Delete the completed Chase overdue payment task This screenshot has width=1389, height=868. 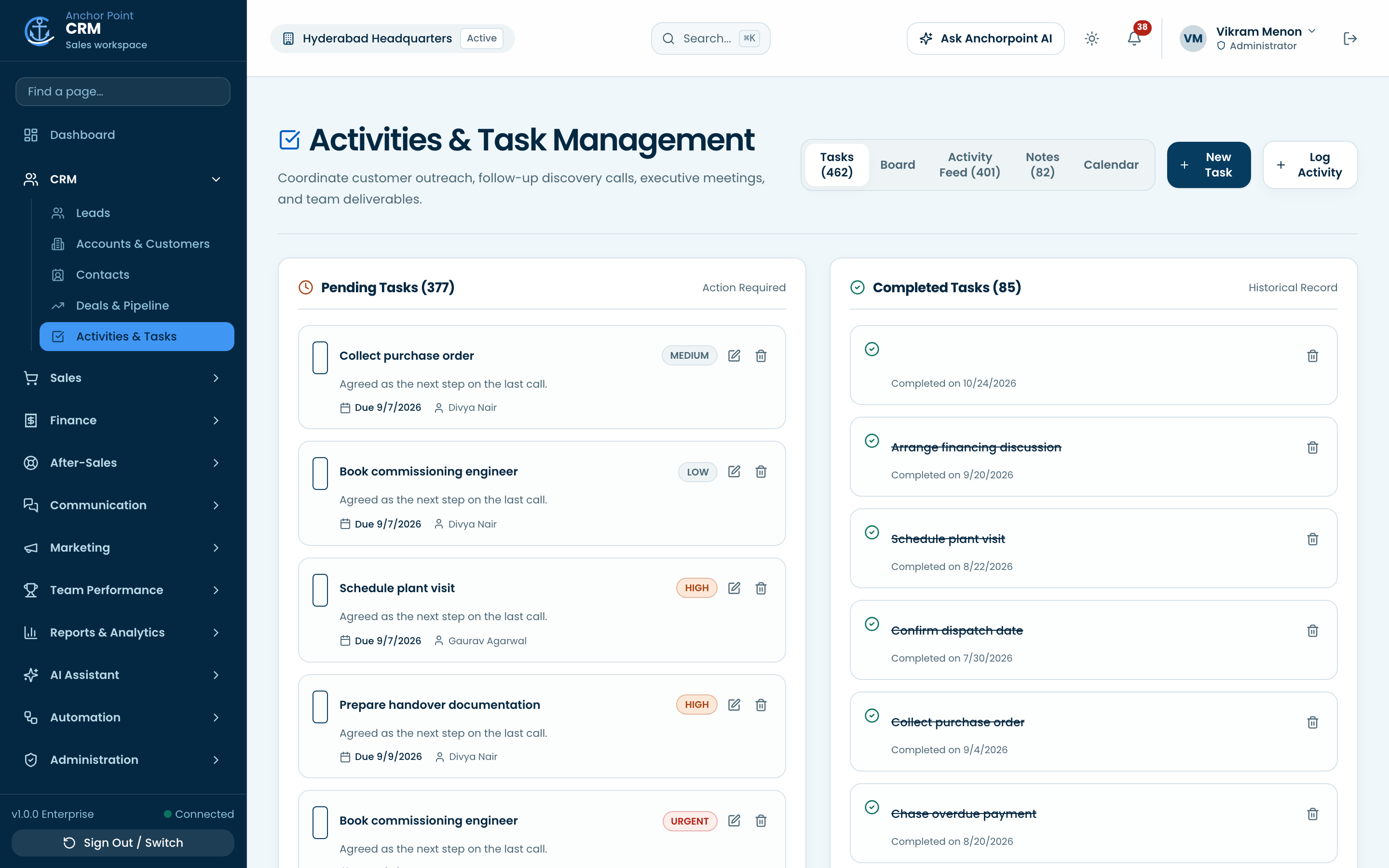pyautogui.click(x=1313, y=814)
